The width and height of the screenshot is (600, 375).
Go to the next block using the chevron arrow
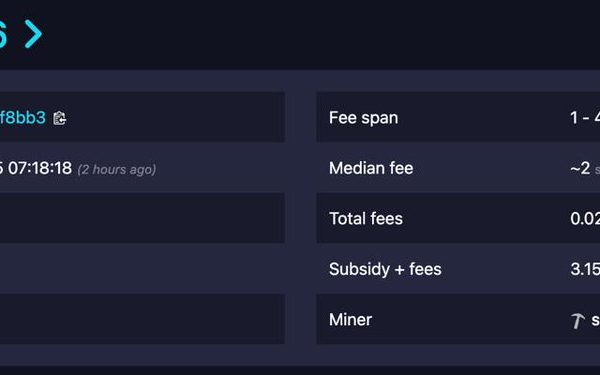[x=33, y=34]
